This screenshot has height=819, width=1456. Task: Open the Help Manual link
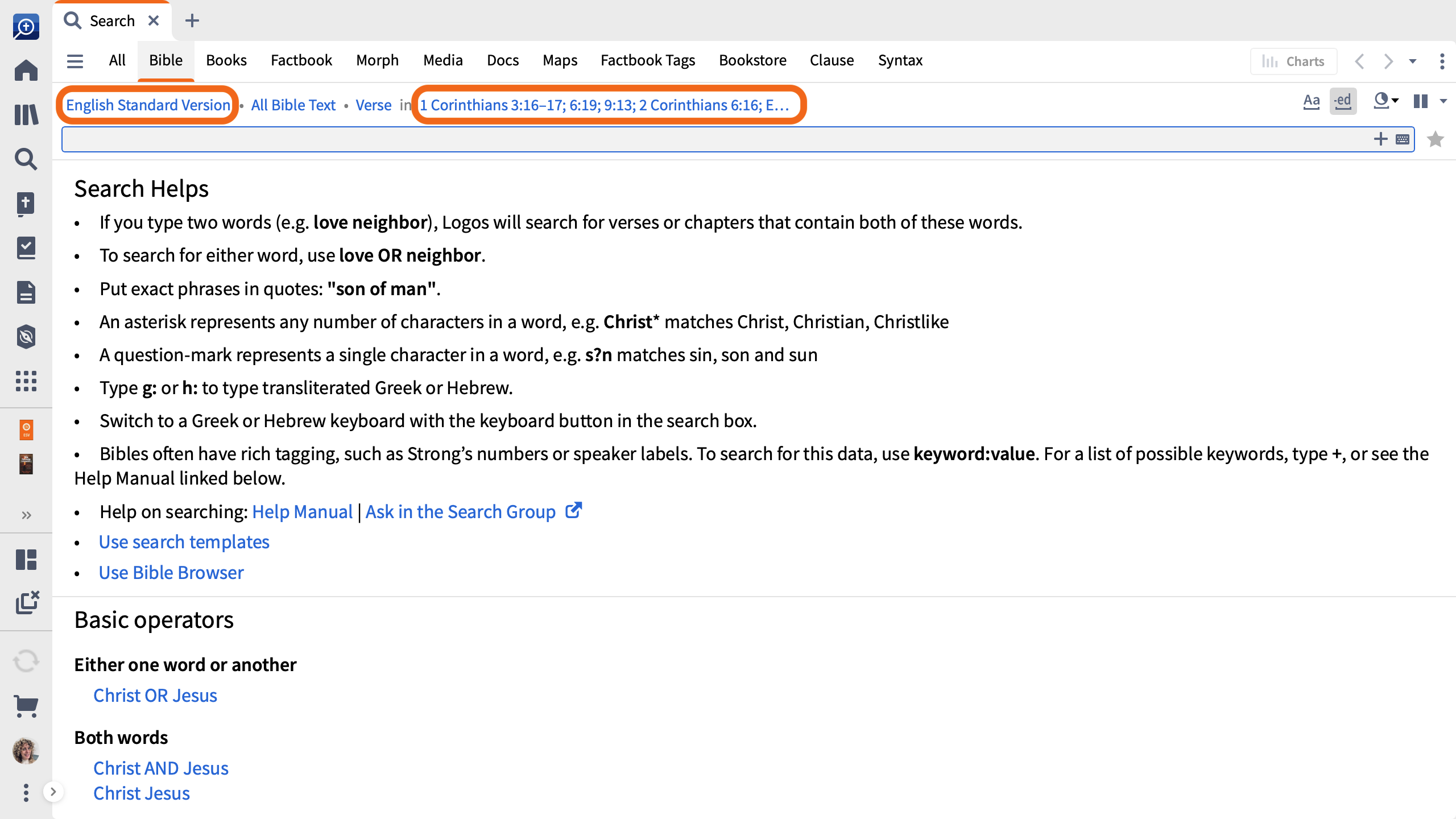click(x=302, y=512)
